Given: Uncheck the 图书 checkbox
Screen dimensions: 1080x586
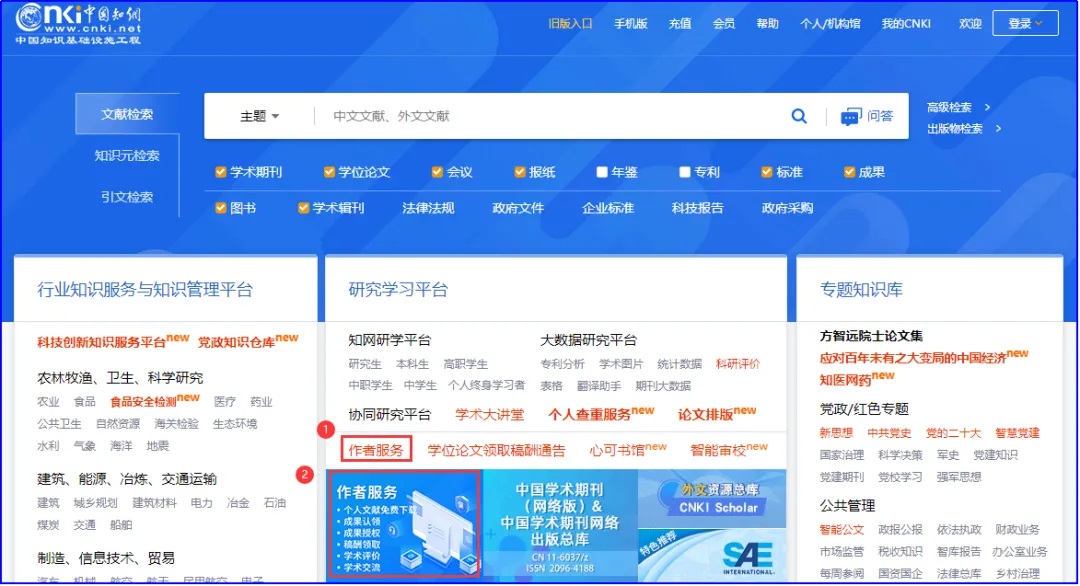Looking at the screenshot, I should 220,208.
